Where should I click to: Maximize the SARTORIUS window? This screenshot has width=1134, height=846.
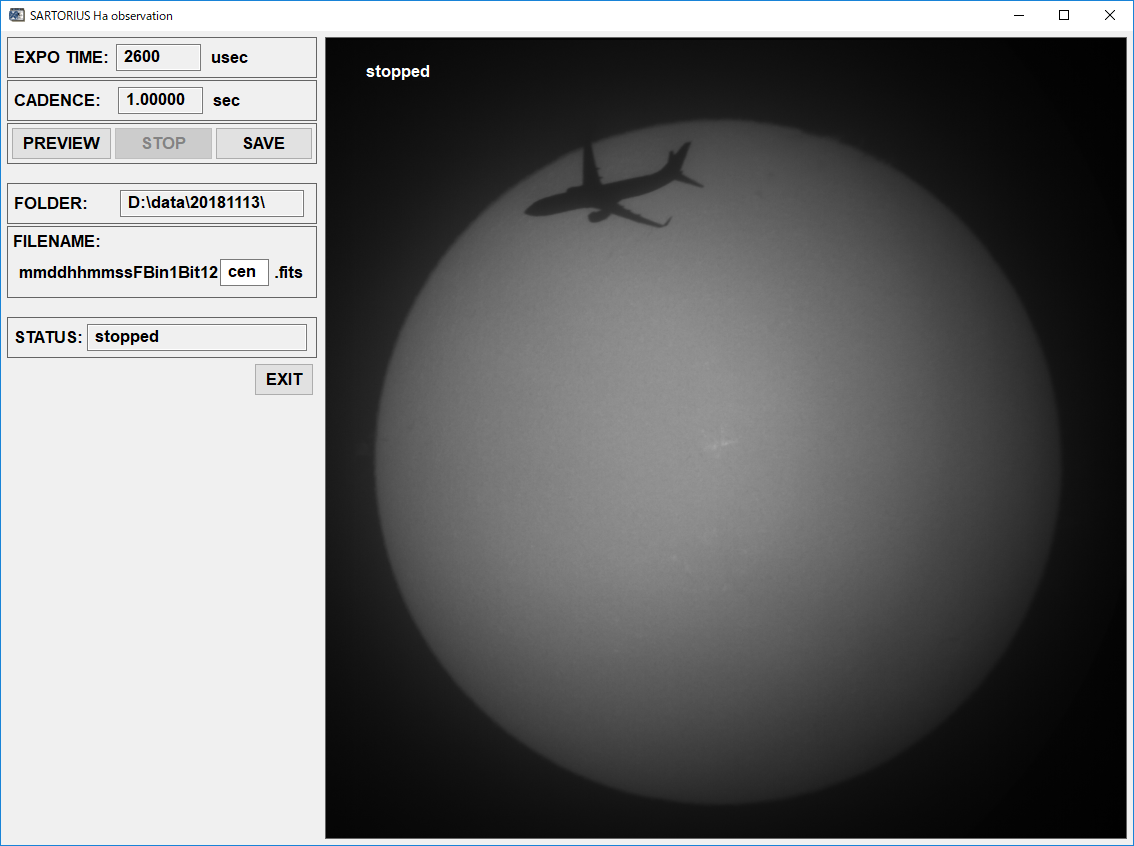click(x=1064, y=15)
